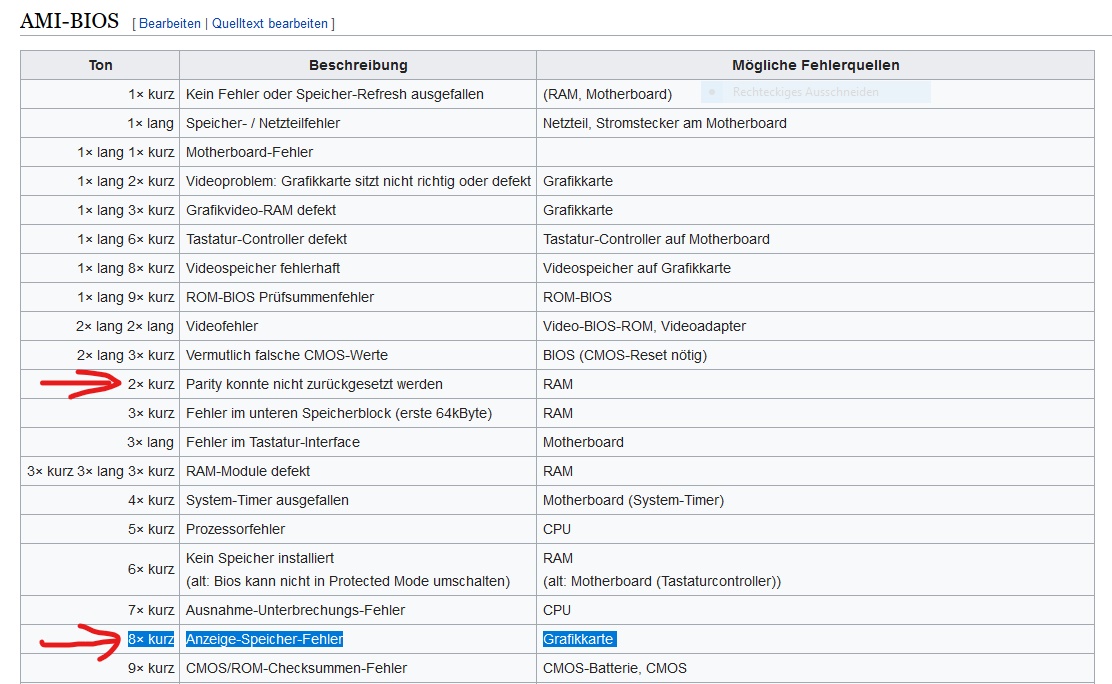The height and width of the screenshot is (684, 1112).
Task: Click the System-Timer ausgefallen cell
Action: pos(267,500)
